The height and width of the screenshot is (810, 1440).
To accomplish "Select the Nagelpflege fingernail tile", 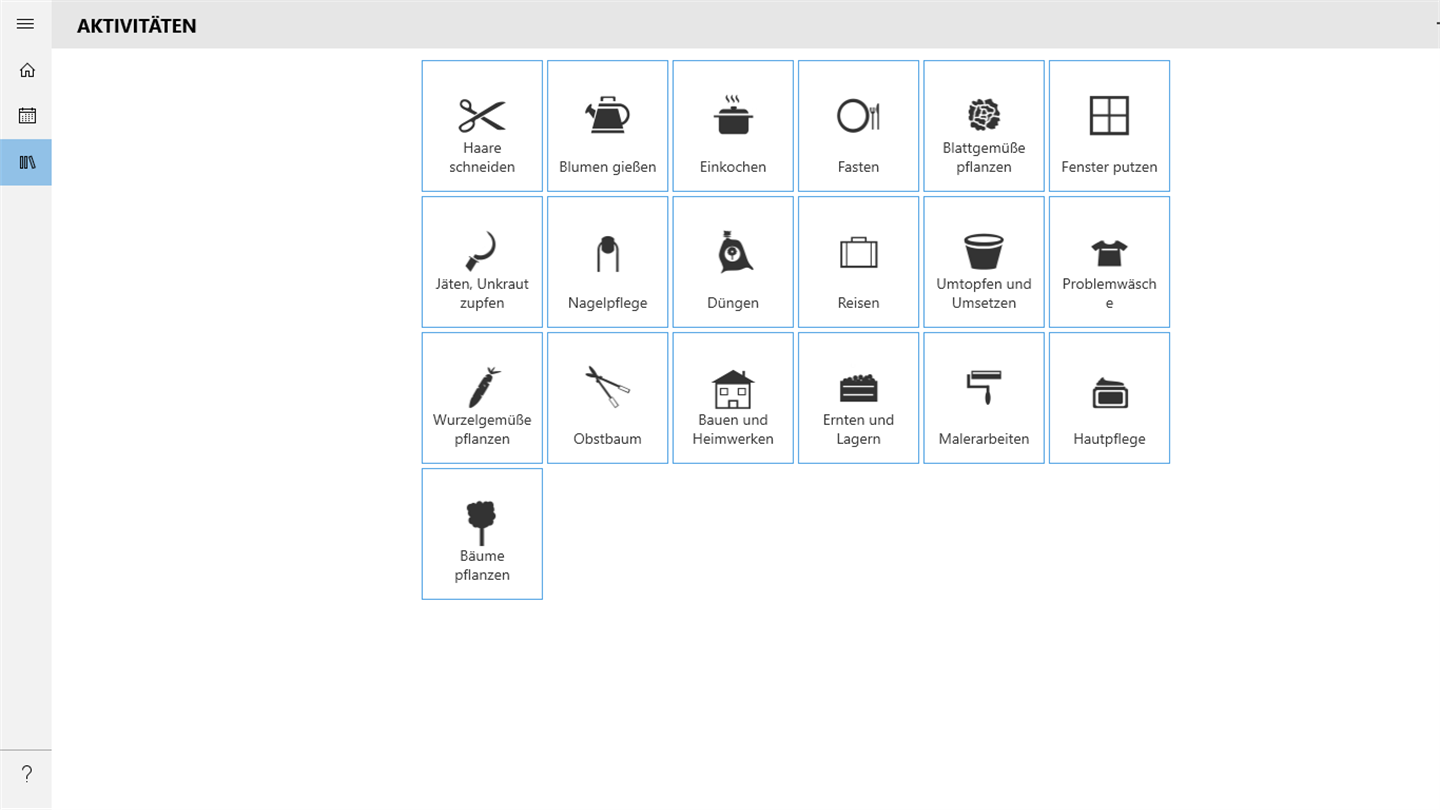I will tap(608, 262).
